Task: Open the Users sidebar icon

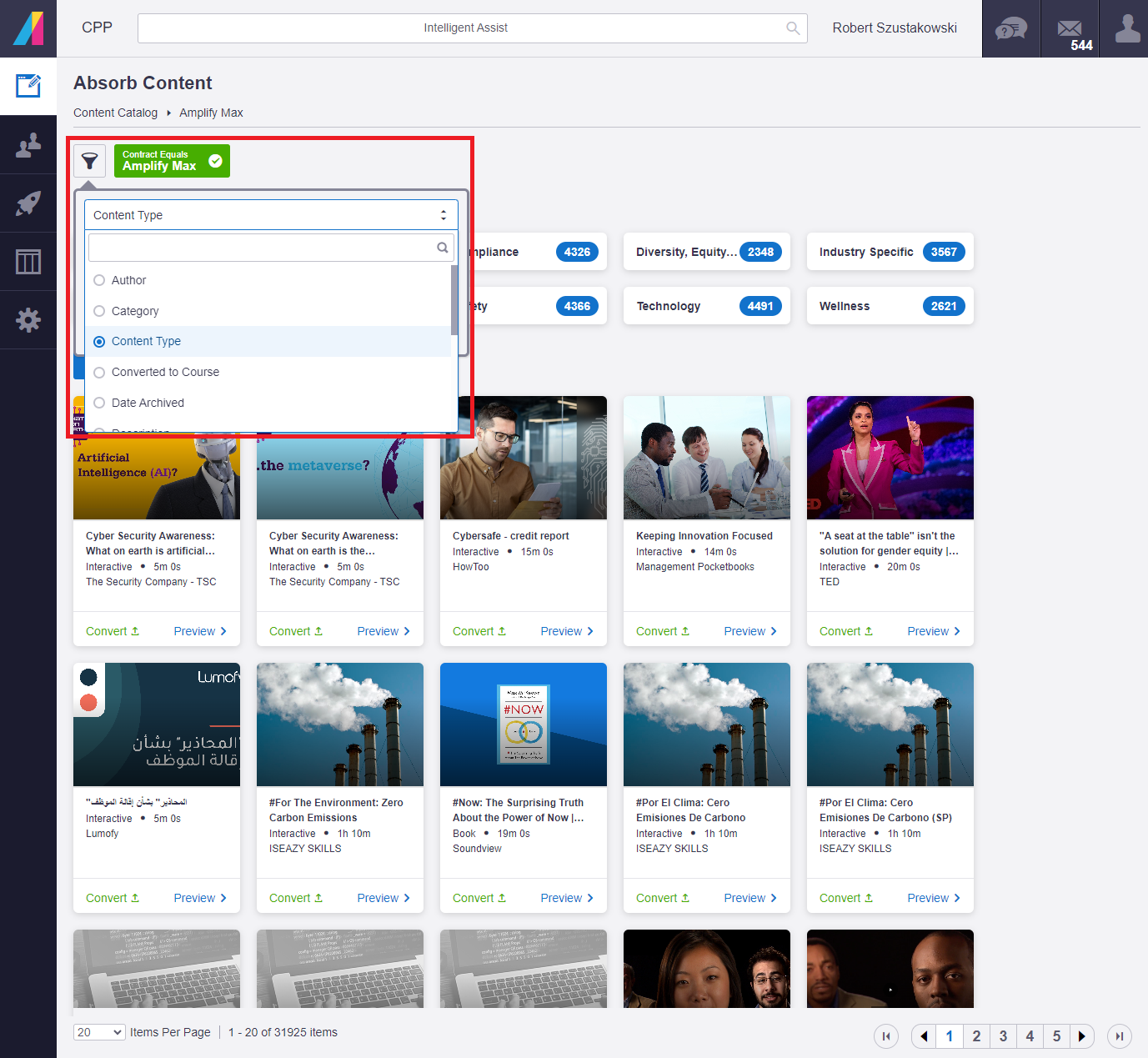Action: pos(28,145)
